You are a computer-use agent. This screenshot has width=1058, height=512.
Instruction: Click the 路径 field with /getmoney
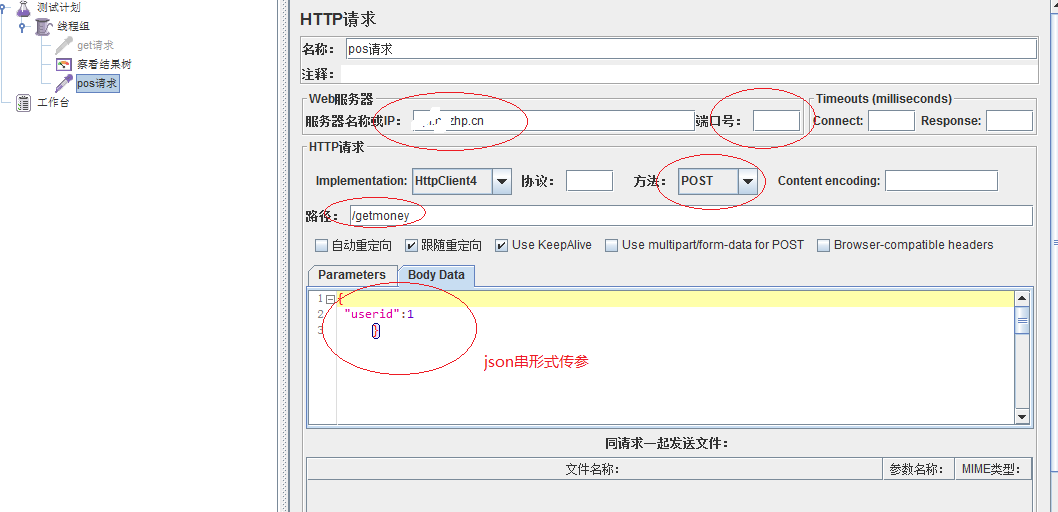pos(691,215)
